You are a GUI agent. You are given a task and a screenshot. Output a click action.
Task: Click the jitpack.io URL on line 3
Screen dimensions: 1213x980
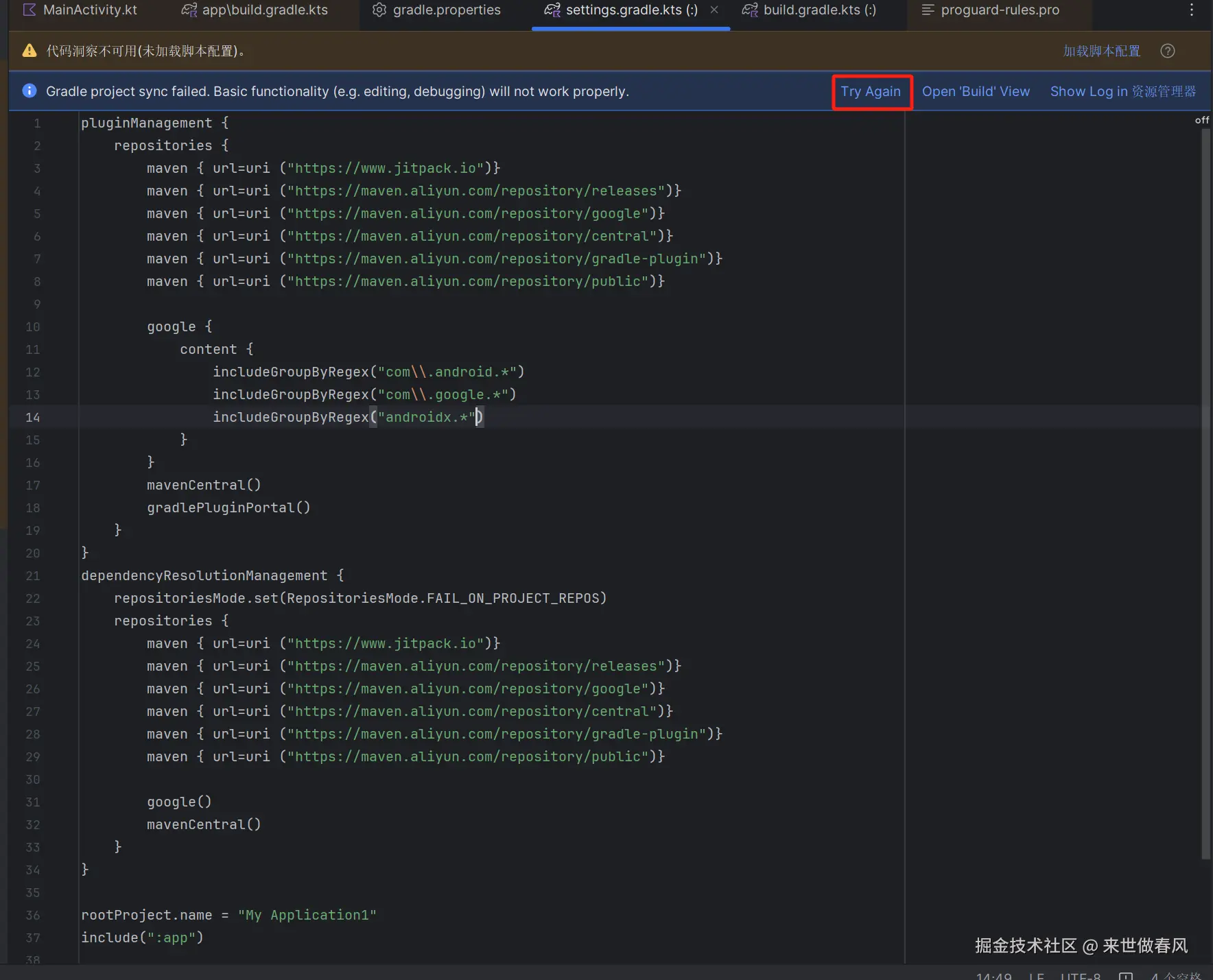coord(386,168)
